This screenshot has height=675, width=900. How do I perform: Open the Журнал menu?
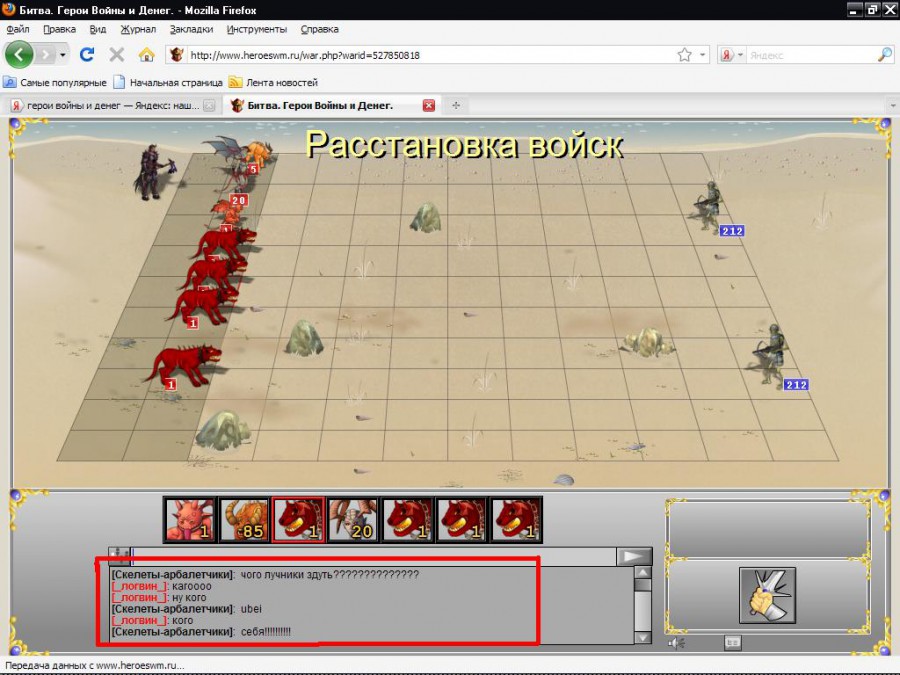(138, 29)
